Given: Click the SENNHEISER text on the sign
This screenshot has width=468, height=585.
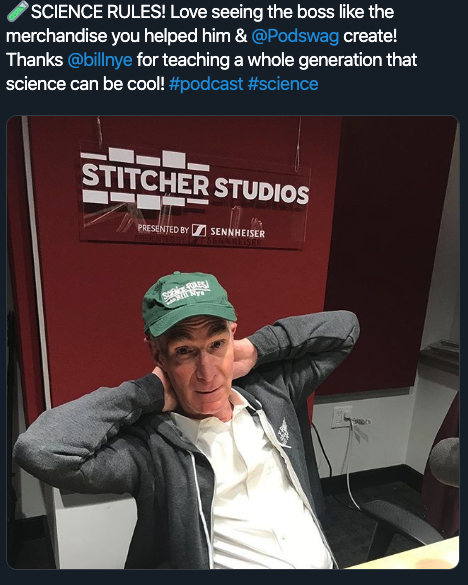Looking at the screenshot, I should (x=238, y=232).
